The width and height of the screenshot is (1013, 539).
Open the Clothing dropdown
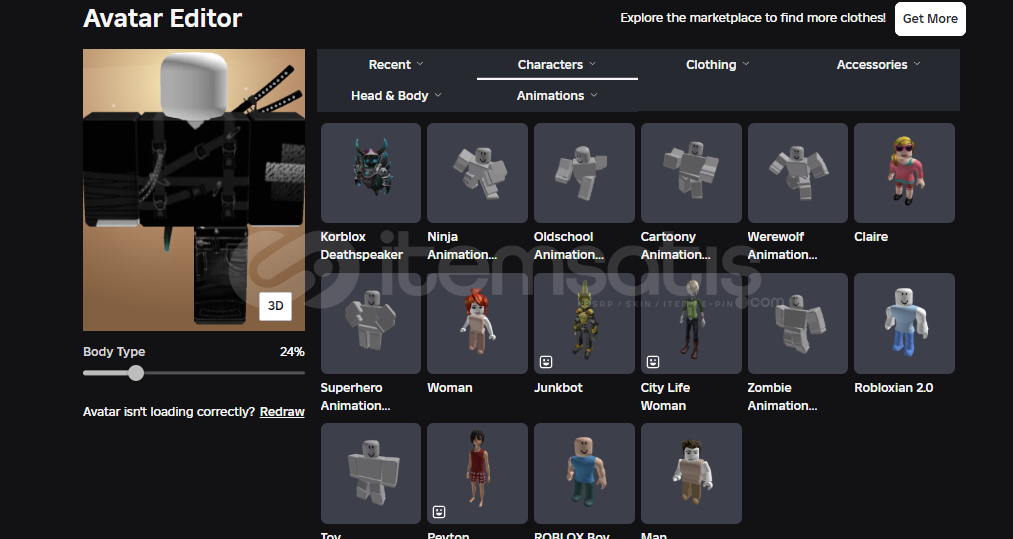[717, 65]
